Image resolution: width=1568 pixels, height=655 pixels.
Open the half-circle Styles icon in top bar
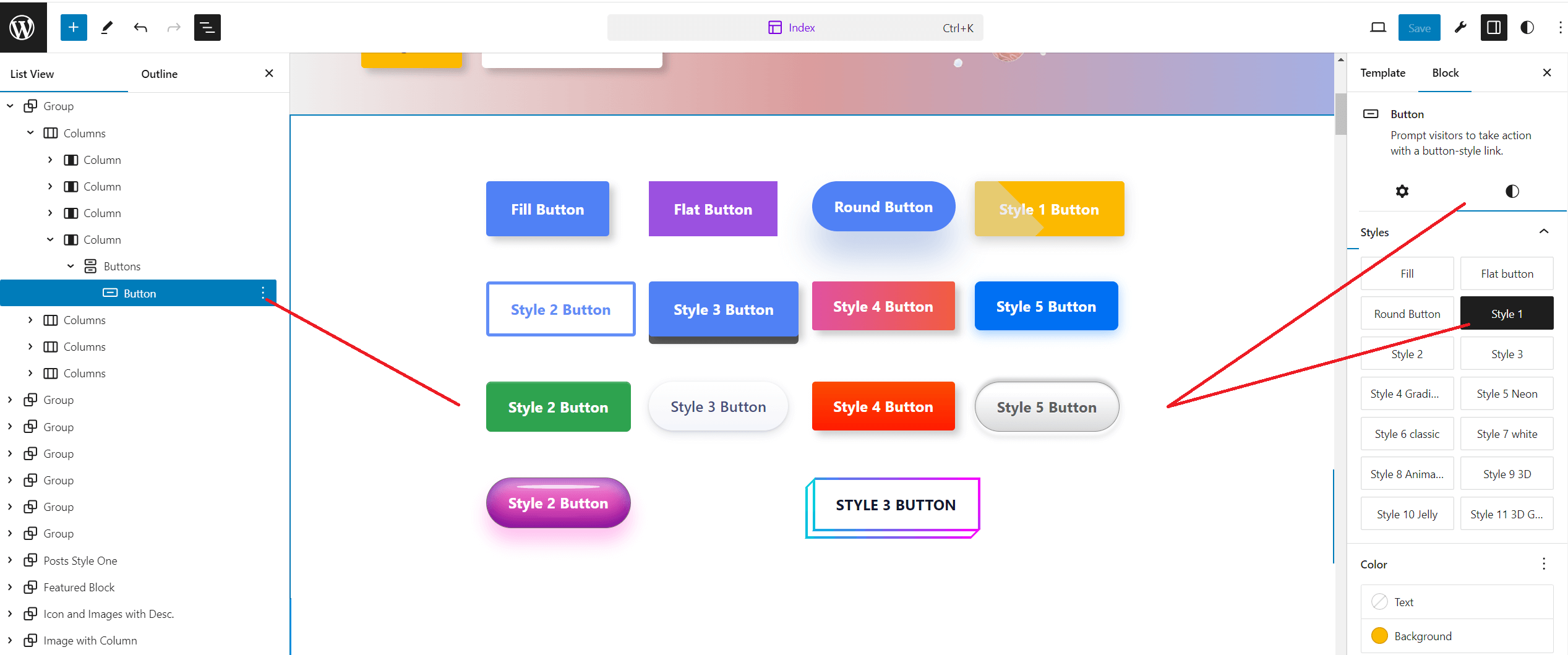click(x=1527, y=27)
